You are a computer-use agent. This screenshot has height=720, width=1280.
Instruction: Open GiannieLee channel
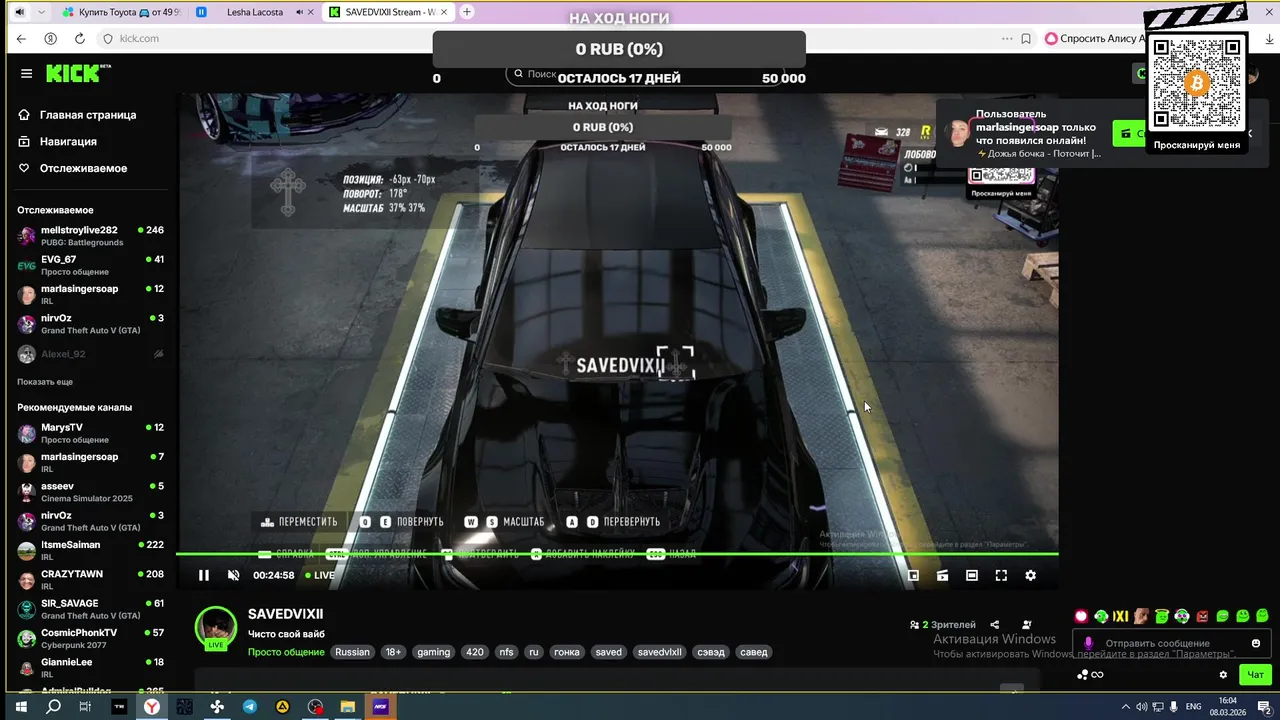[x=90, y=668]
